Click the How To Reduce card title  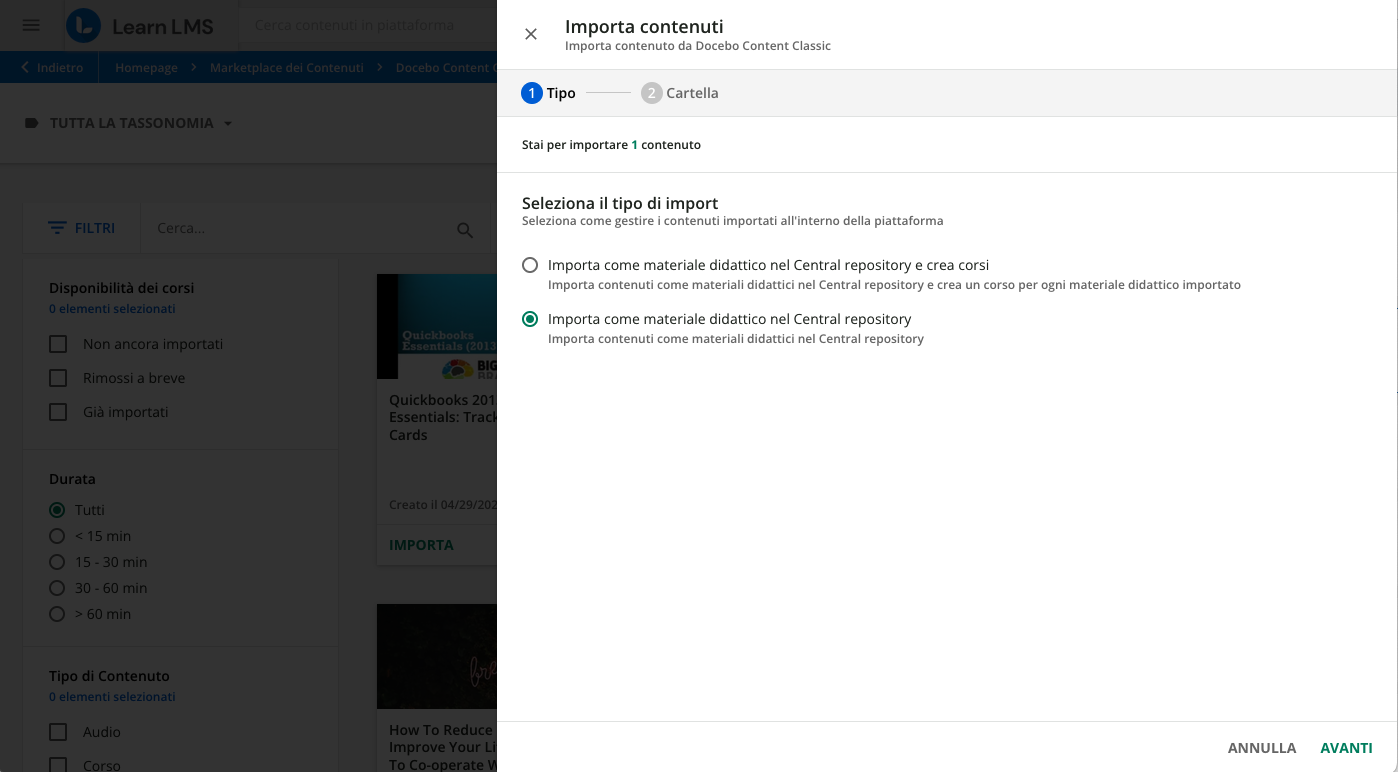point(443,747)
